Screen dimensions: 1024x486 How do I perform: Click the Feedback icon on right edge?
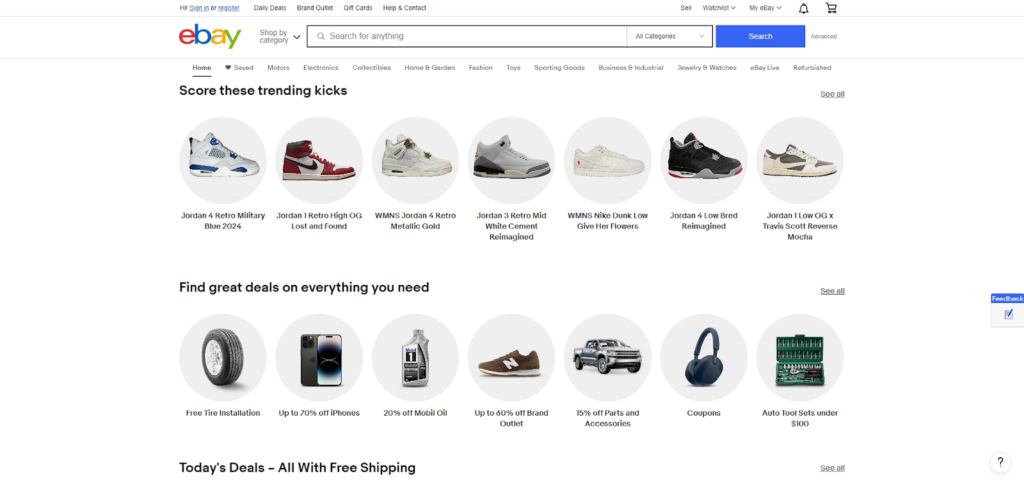point(1008,313)
